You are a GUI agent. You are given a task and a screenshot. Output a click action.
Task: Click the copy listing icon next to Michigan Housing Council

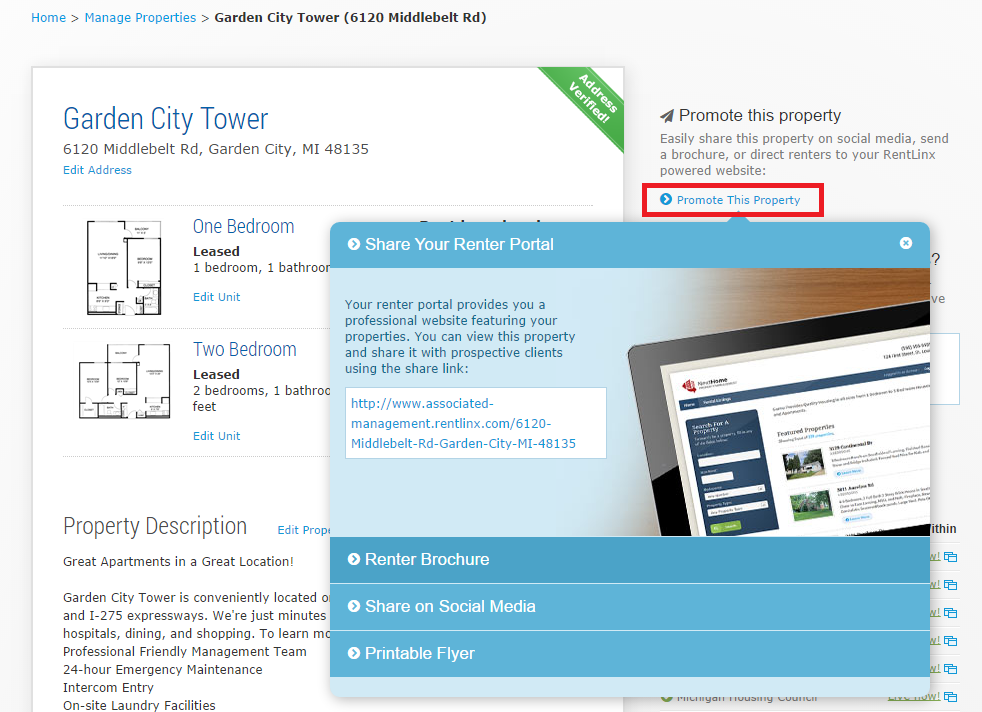(950, 697)
